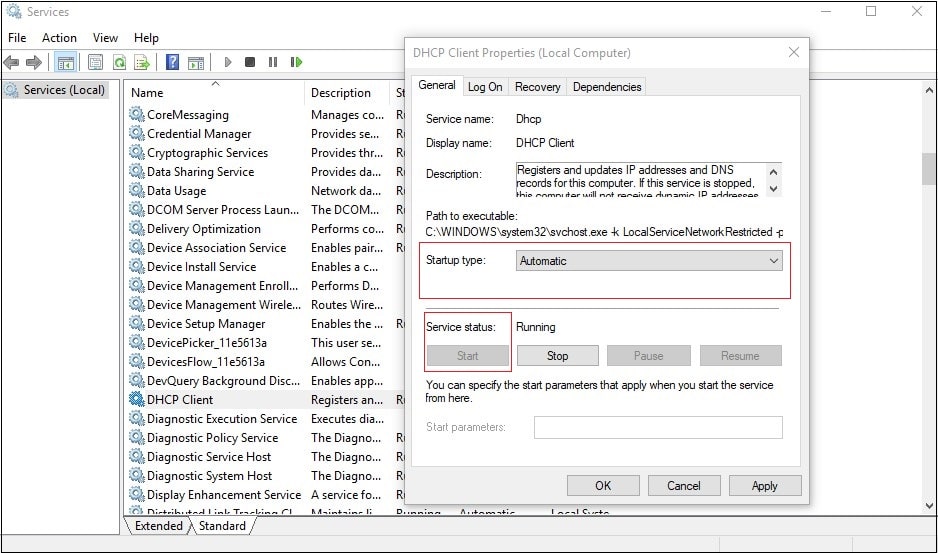Click gear icon of Credential Manager
938x553 pixels.
[x=137, y=133]
